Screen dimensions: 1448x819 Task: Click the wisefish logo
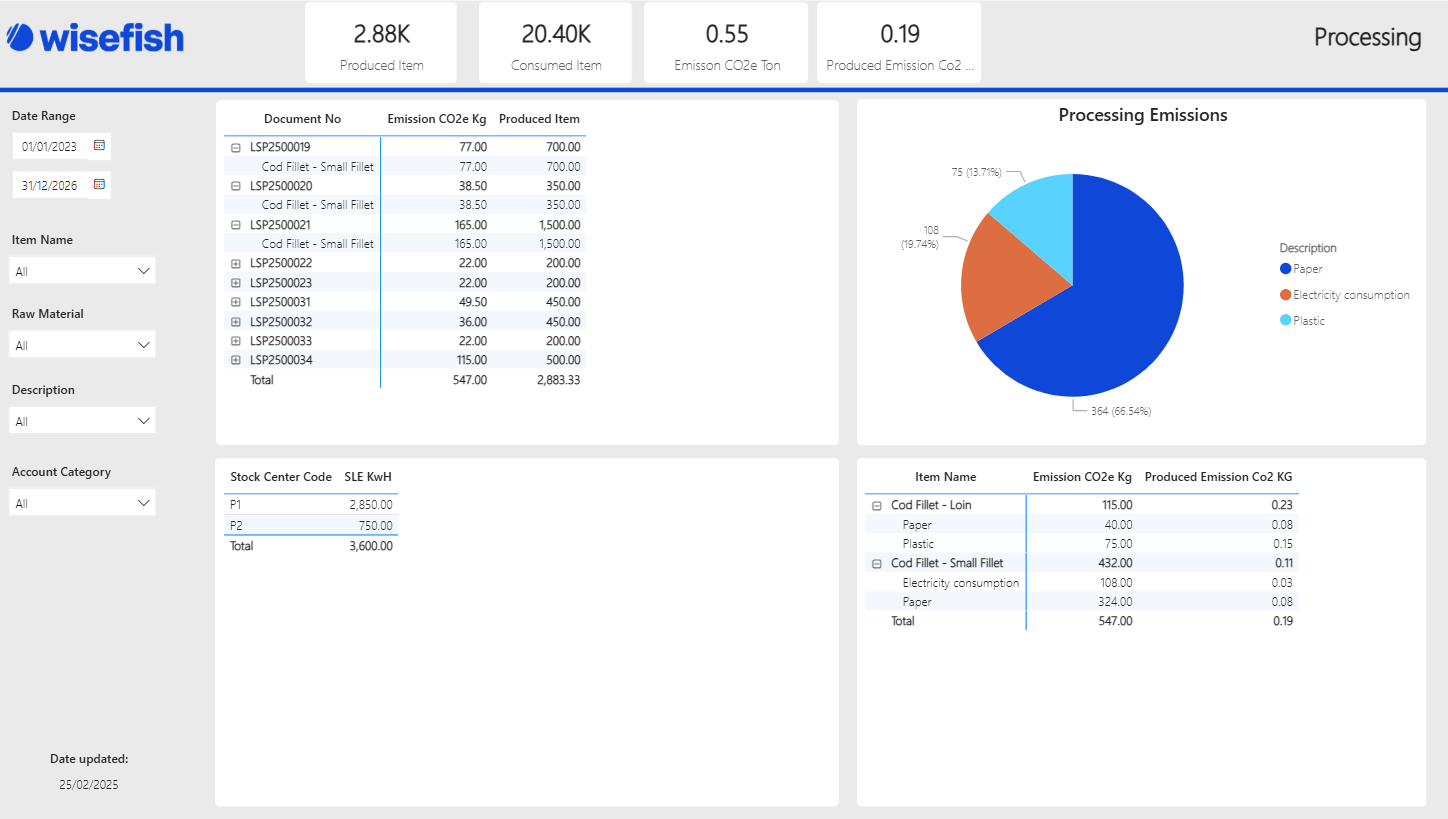(x=96, y=38)
